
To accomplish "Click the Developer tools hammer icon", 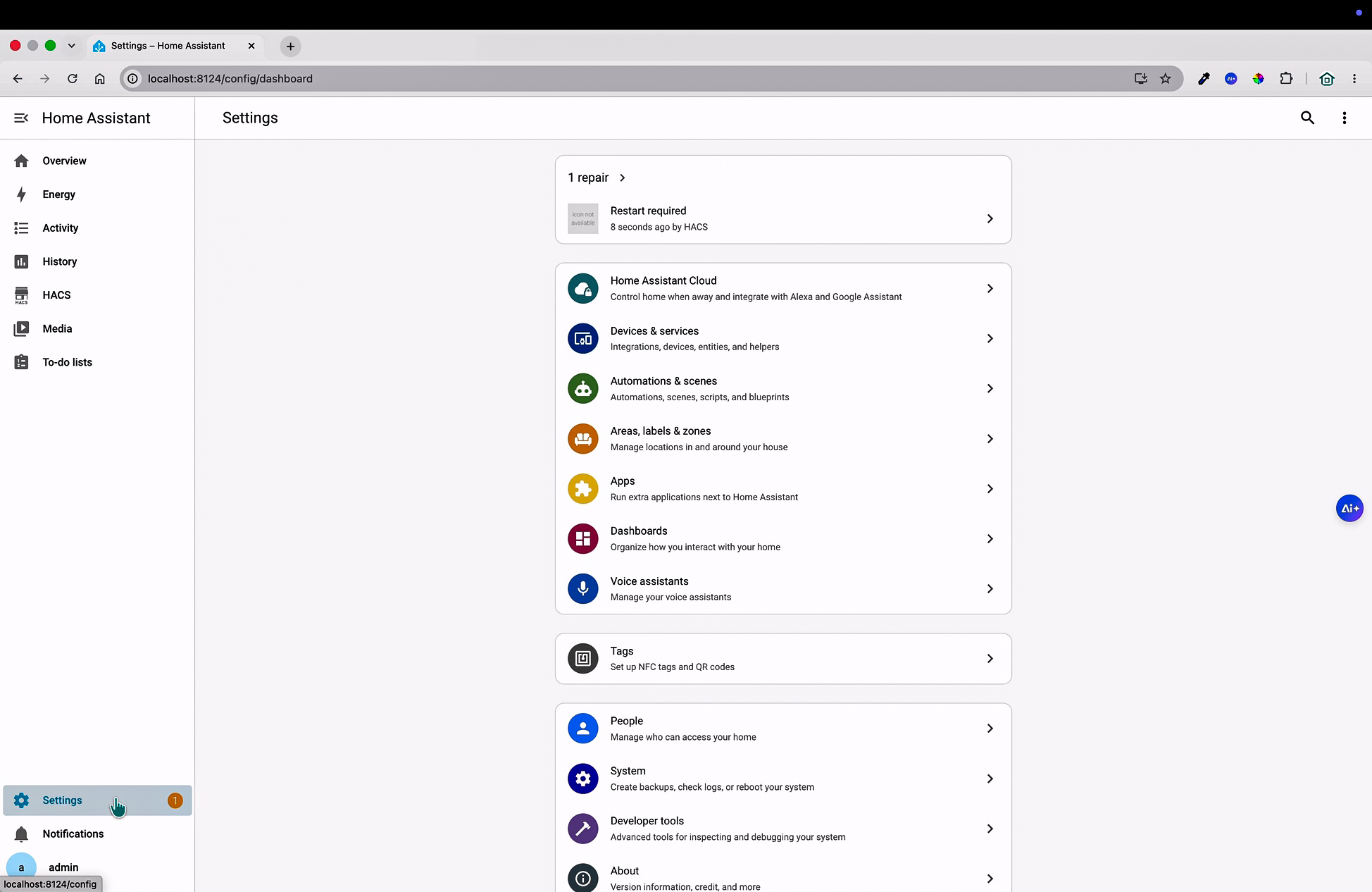I will click(x=583, y=829).
